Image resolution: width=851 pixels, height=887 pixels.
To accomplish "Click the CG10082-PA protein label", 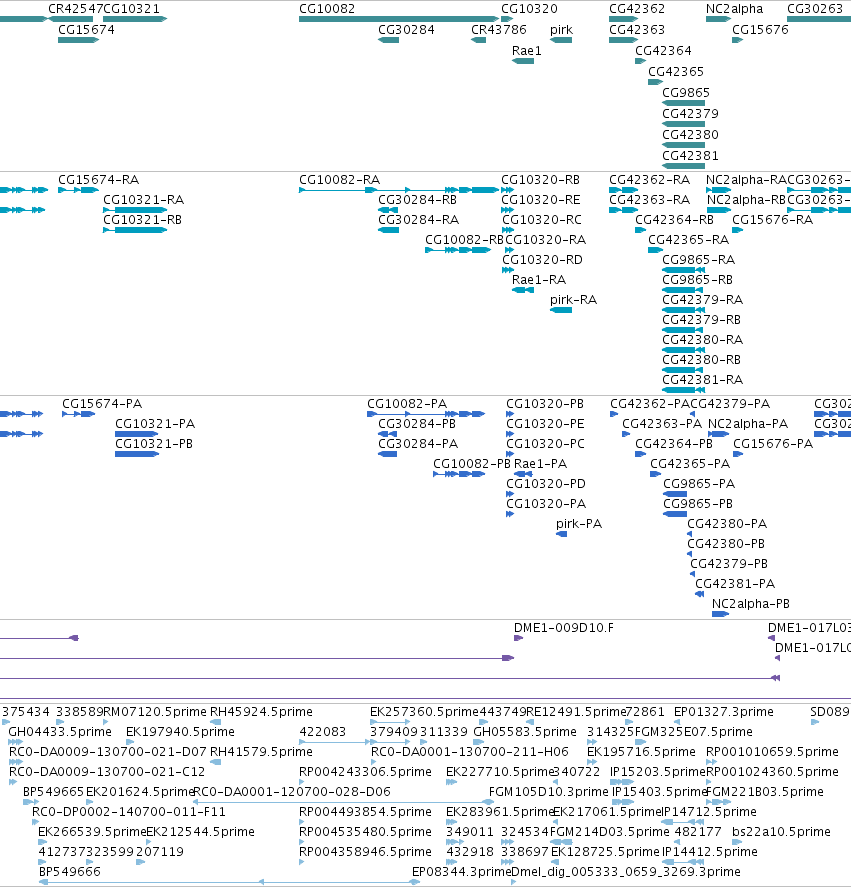I will [407, 404].
